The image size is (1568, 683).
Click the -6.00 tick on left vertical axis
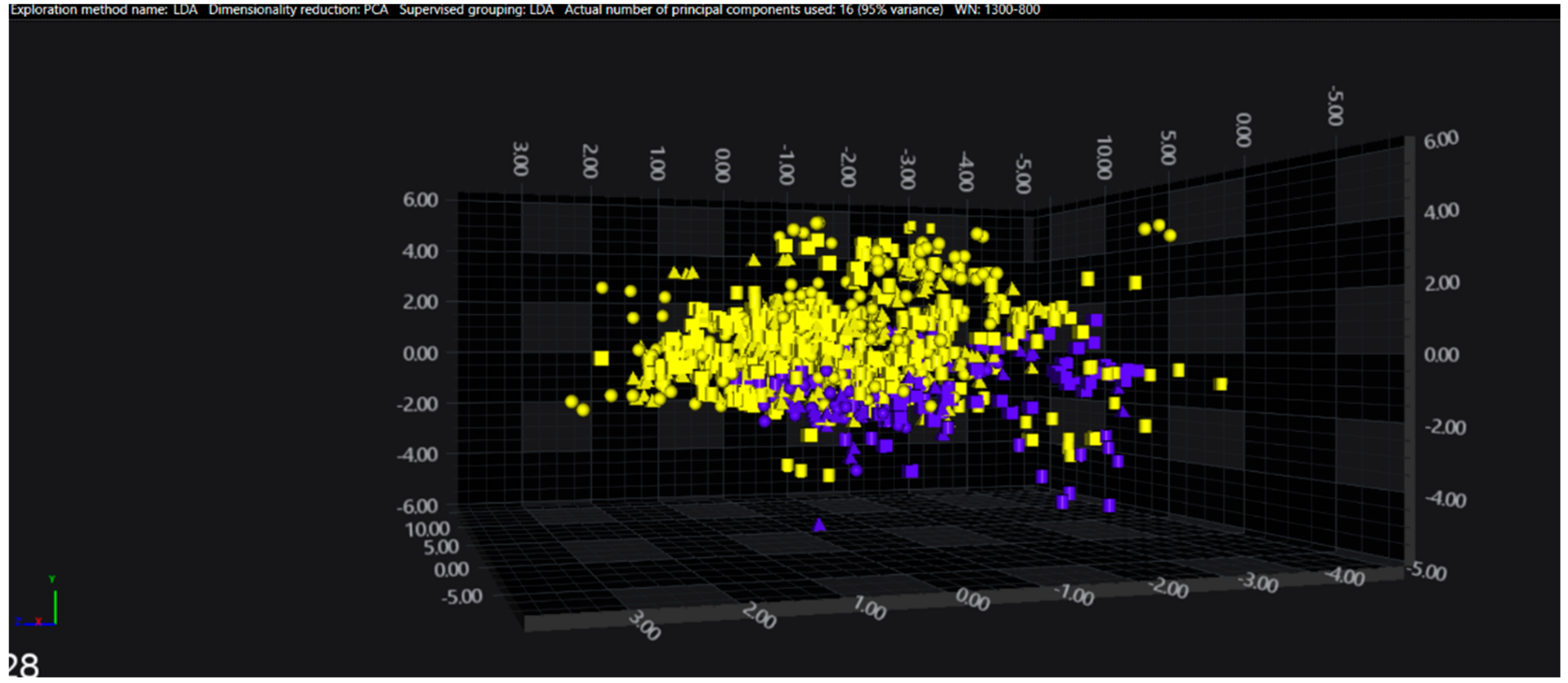[x=418, y=506]
